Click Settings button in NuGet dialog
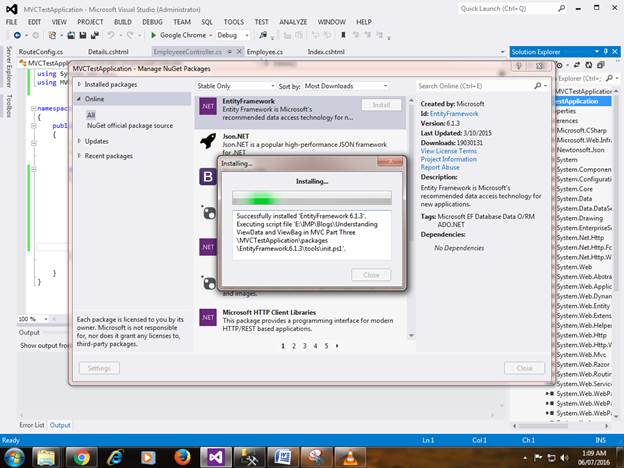The image size is (624, 468). click(x=99, y=368)
